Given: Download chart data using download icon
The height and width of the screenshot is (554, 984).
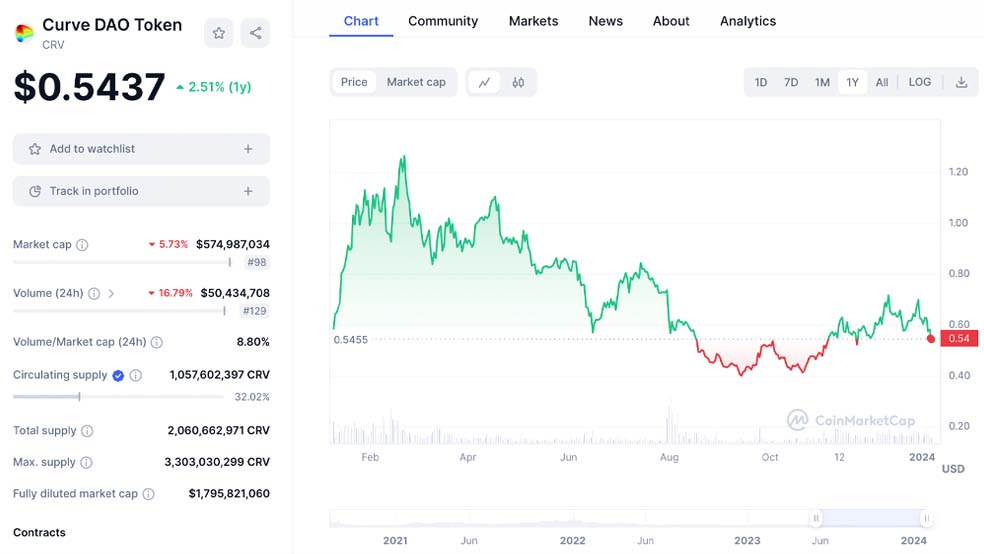Looking at the screenshot, I should coord(961,82).
